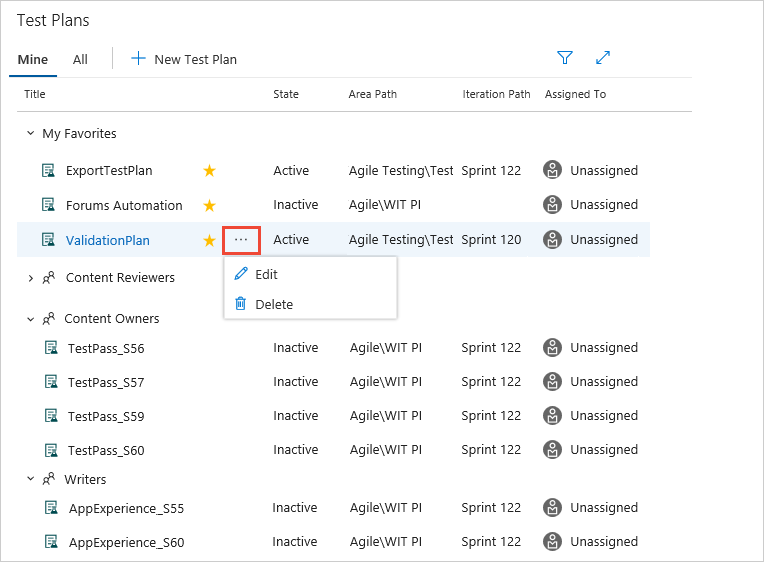Sort by the Iteration Path column header
This screenshot has height=562, width=764.
(496, 94)
